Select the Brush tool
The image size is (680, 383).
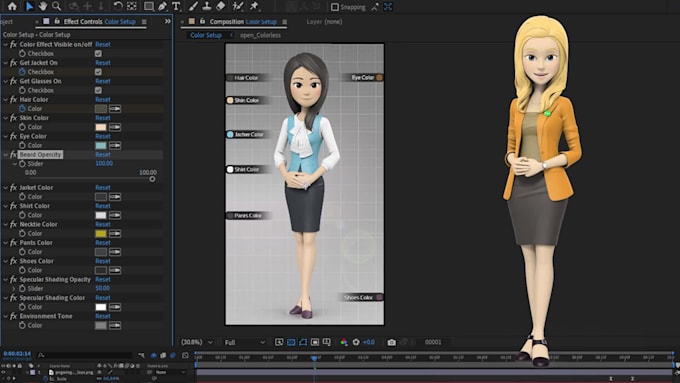pyautogui.click(x=193, y=6)
